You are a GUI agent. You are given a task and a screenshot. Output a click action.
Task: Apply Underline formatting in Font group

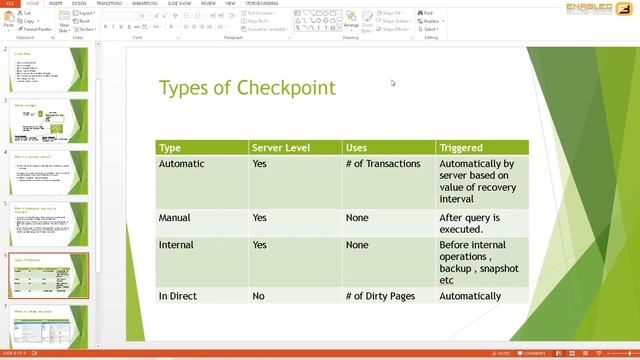[121, 27]
